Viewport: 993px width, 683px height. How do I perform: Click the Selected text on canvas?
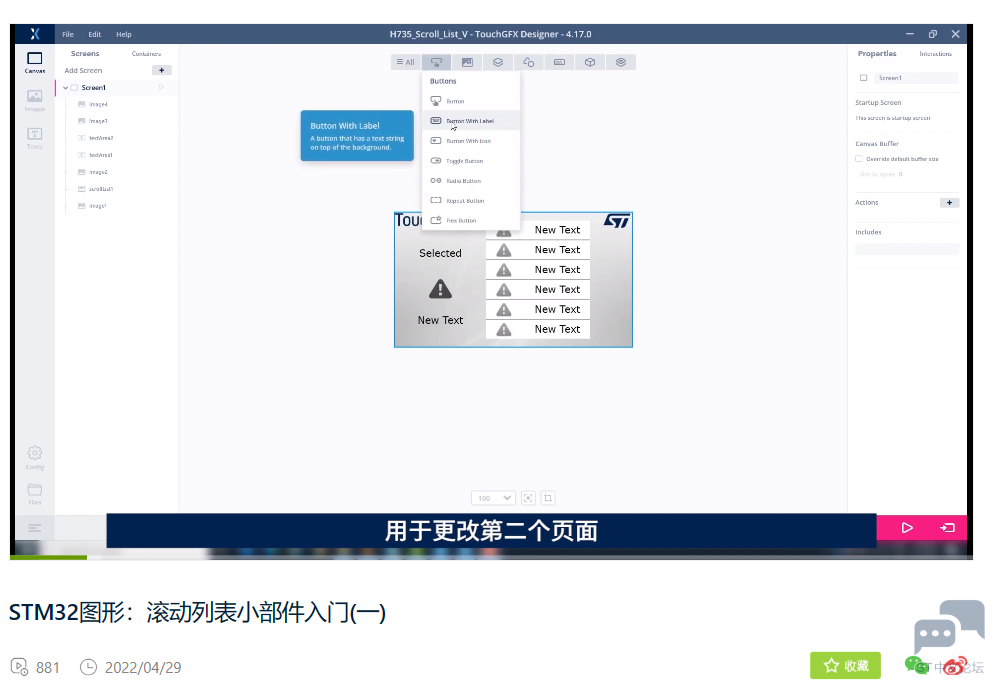point(440,253)
